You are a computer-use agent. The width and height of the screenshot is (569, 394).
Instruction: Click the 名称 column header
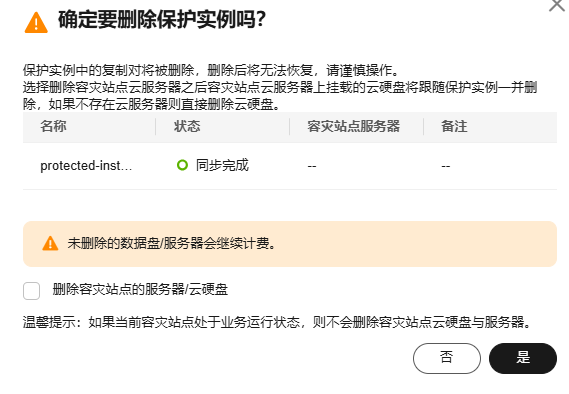[x=53, y=127]
